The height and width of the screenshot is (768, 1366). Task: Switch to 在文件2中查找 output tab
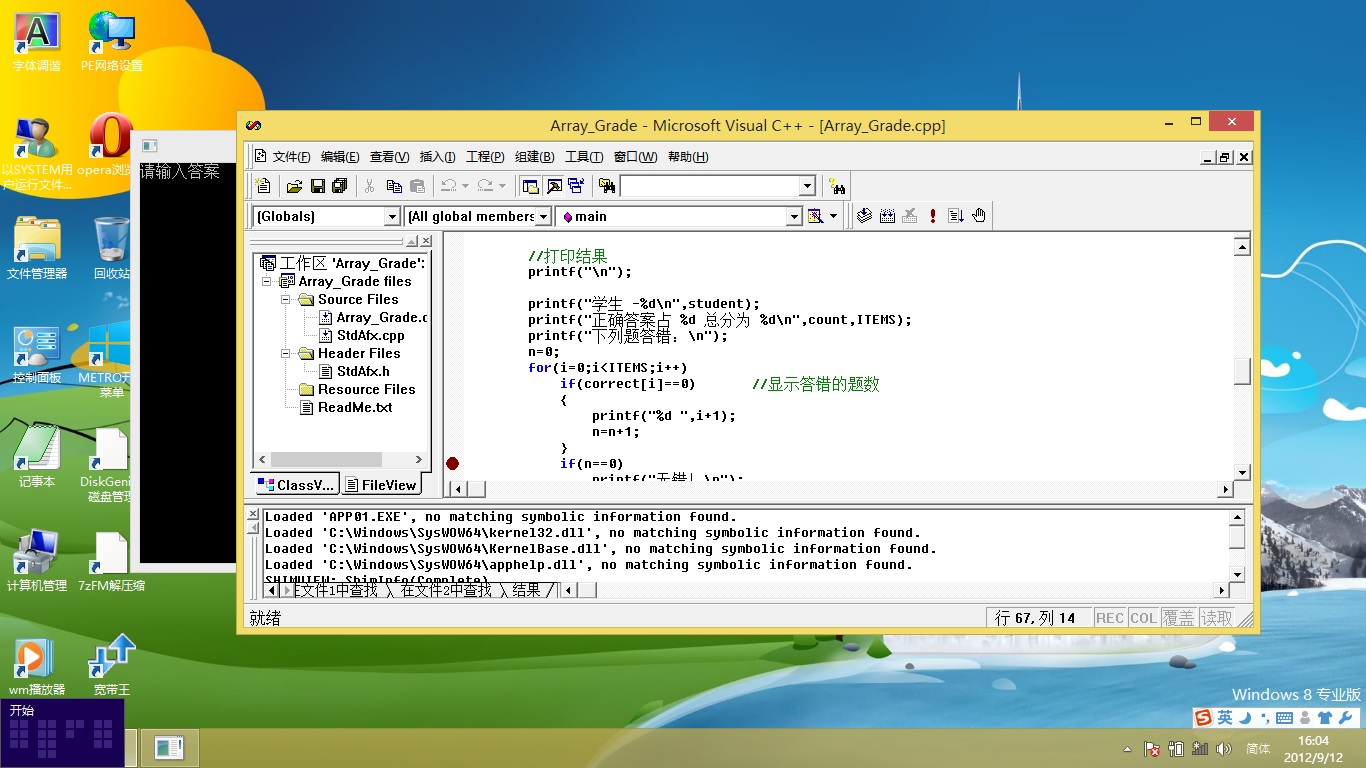tap(446, 591)
